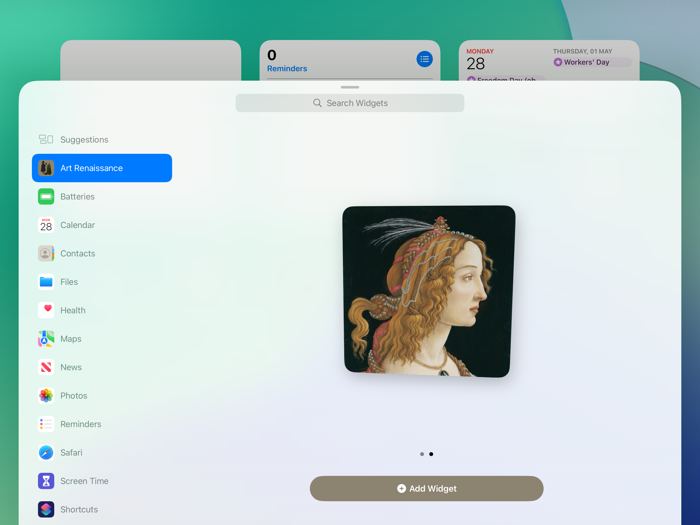Click the Photos flower icon
700x525 pixels.
(x=46, y=396)
